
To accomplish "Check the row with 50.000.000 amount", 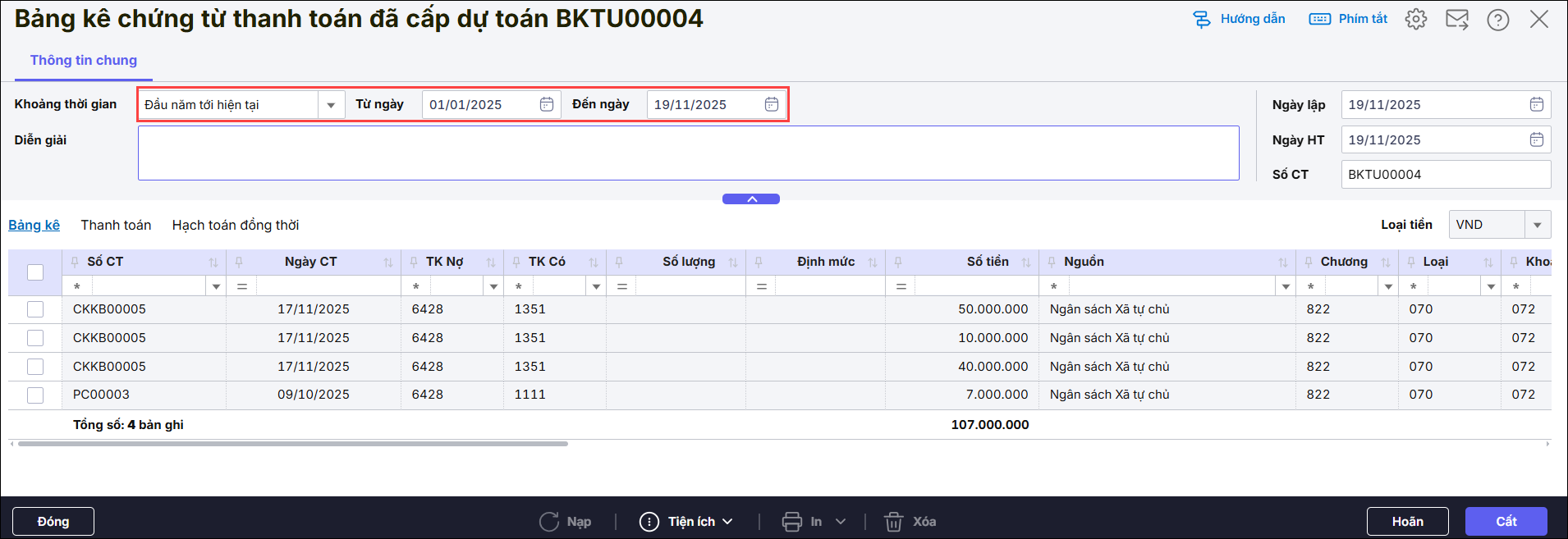I will point(35,309).
